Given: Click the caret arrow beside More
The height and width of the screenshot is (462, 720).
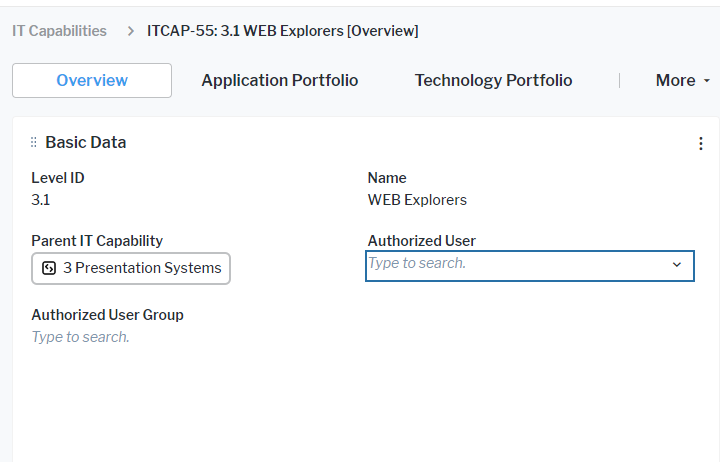Looking at the screenshot, I should tap(707, 81).
